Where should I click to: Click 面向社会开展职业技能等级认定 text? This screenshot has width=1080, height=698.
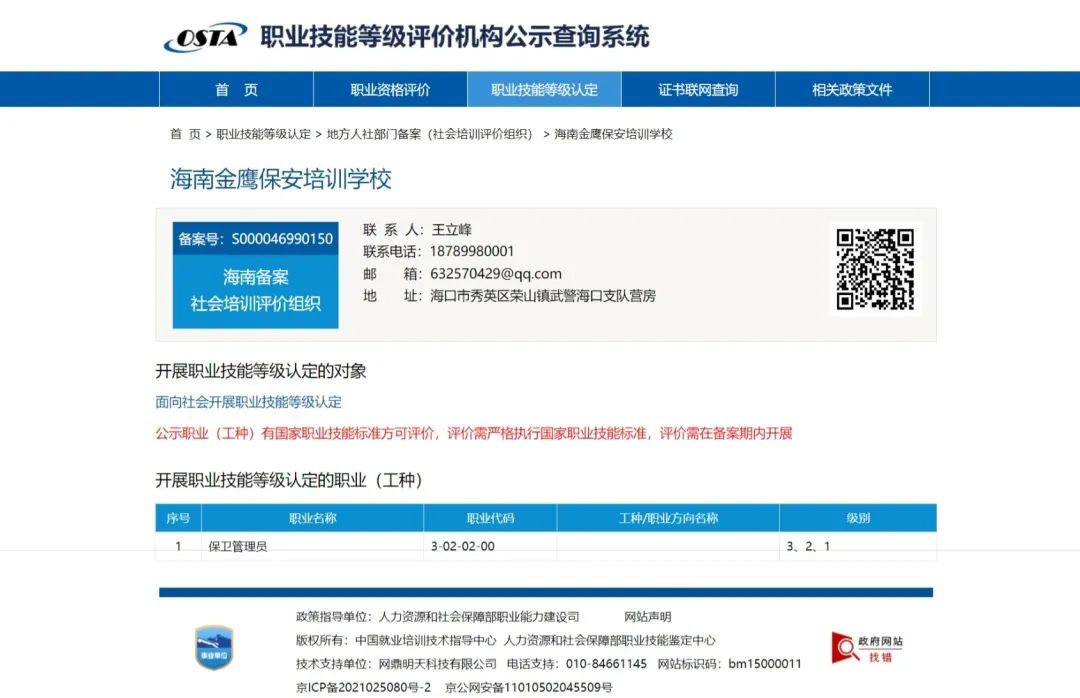pyautogui.click(x=248, y=402)
